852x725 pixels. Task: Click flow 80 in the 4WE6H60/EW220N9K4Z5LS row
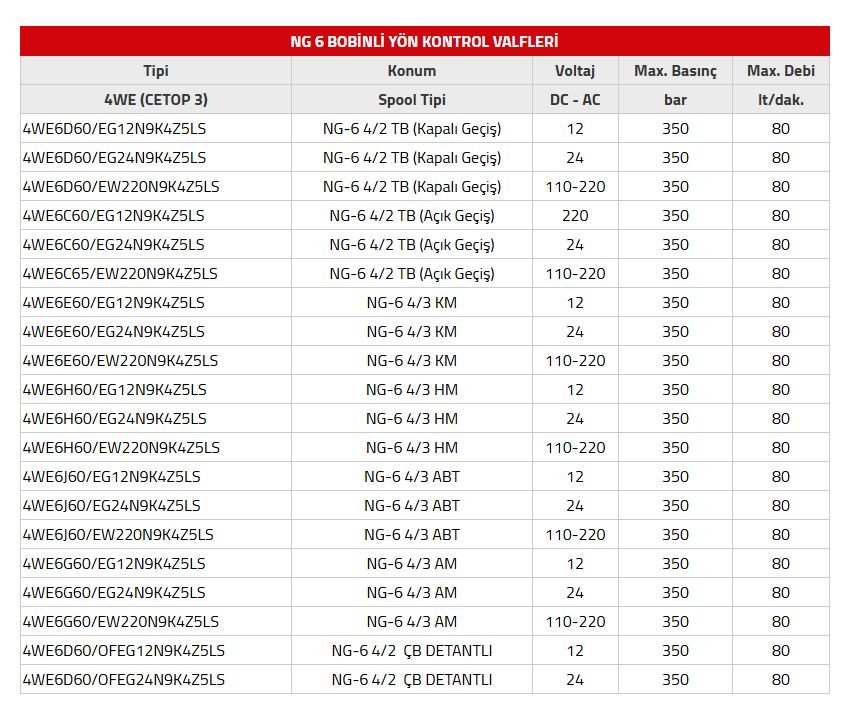[780, 448]
